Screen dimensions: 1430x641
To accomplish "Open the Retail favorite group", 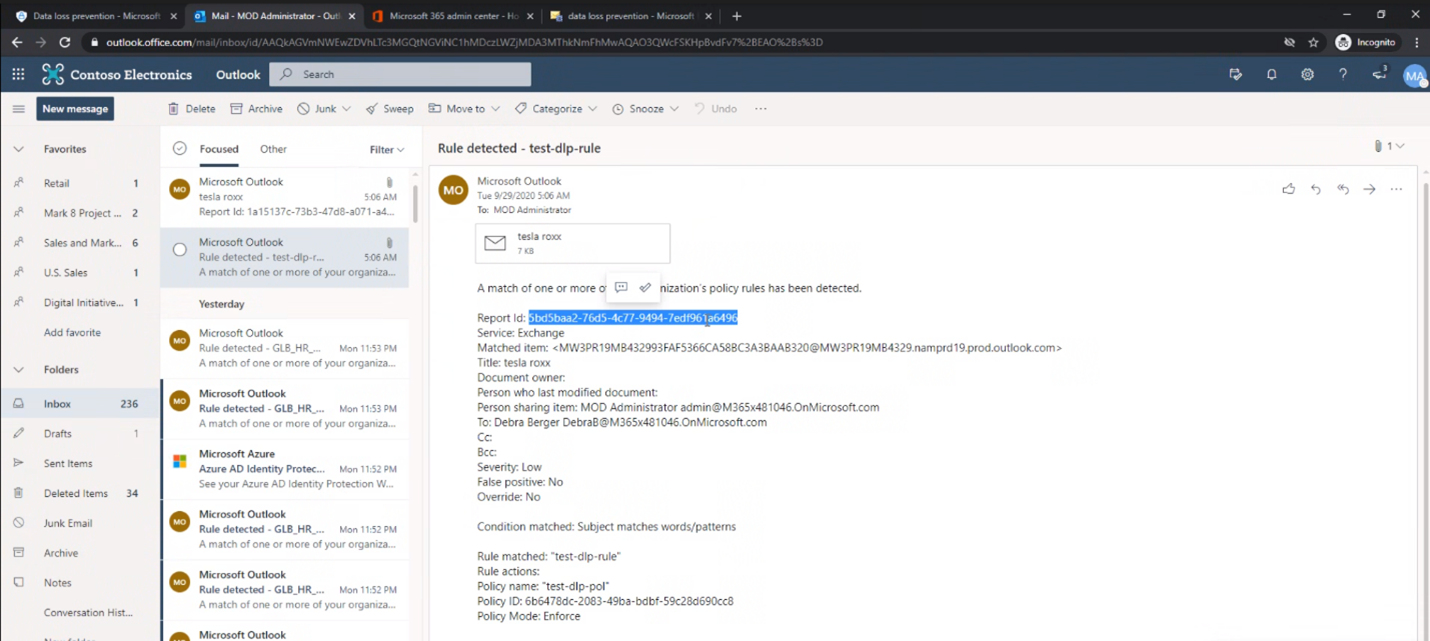I will click(80, 184).
